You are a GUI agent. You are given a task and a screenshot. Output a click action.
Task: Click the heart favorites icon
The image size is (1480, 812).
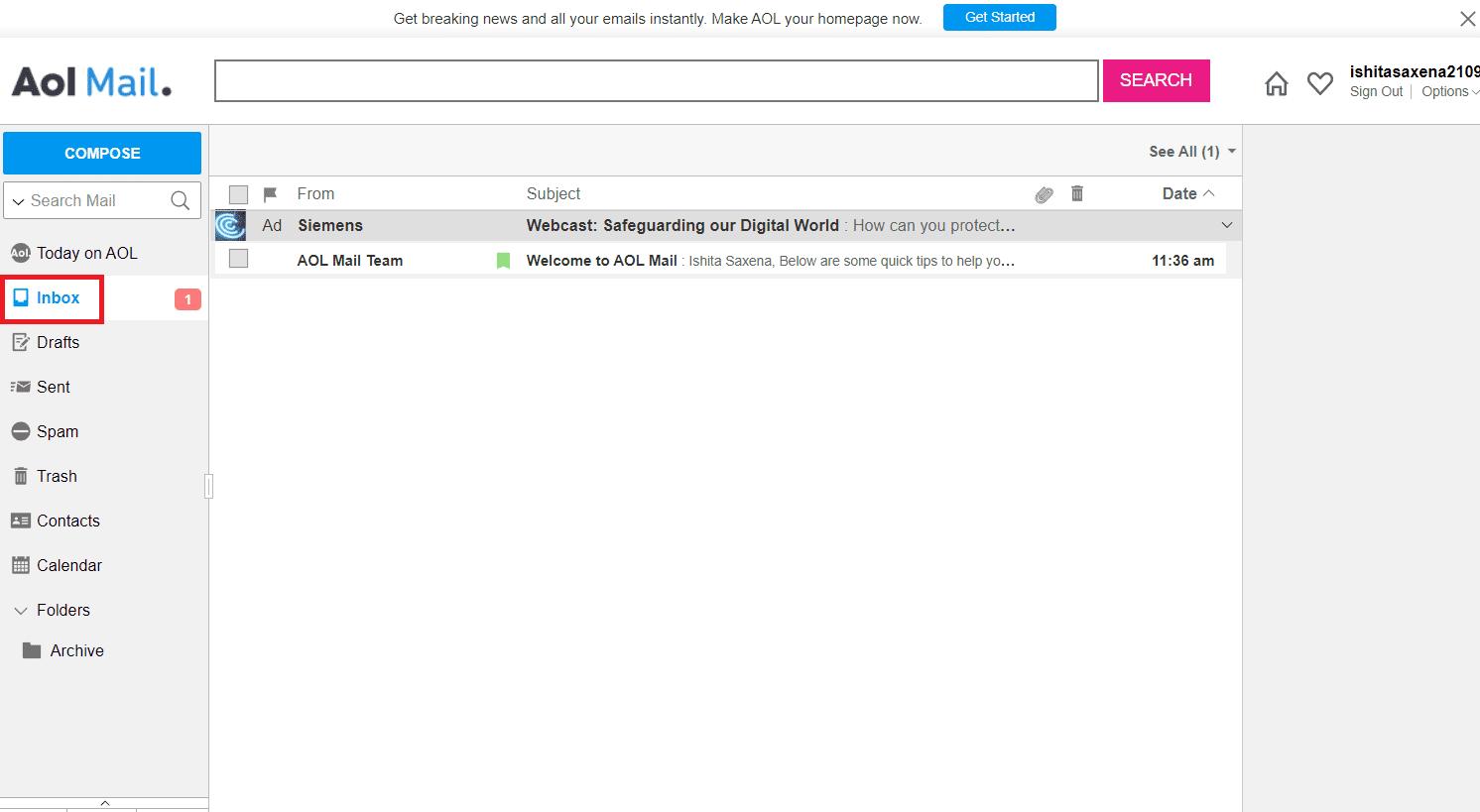[x=1320, y=83]
